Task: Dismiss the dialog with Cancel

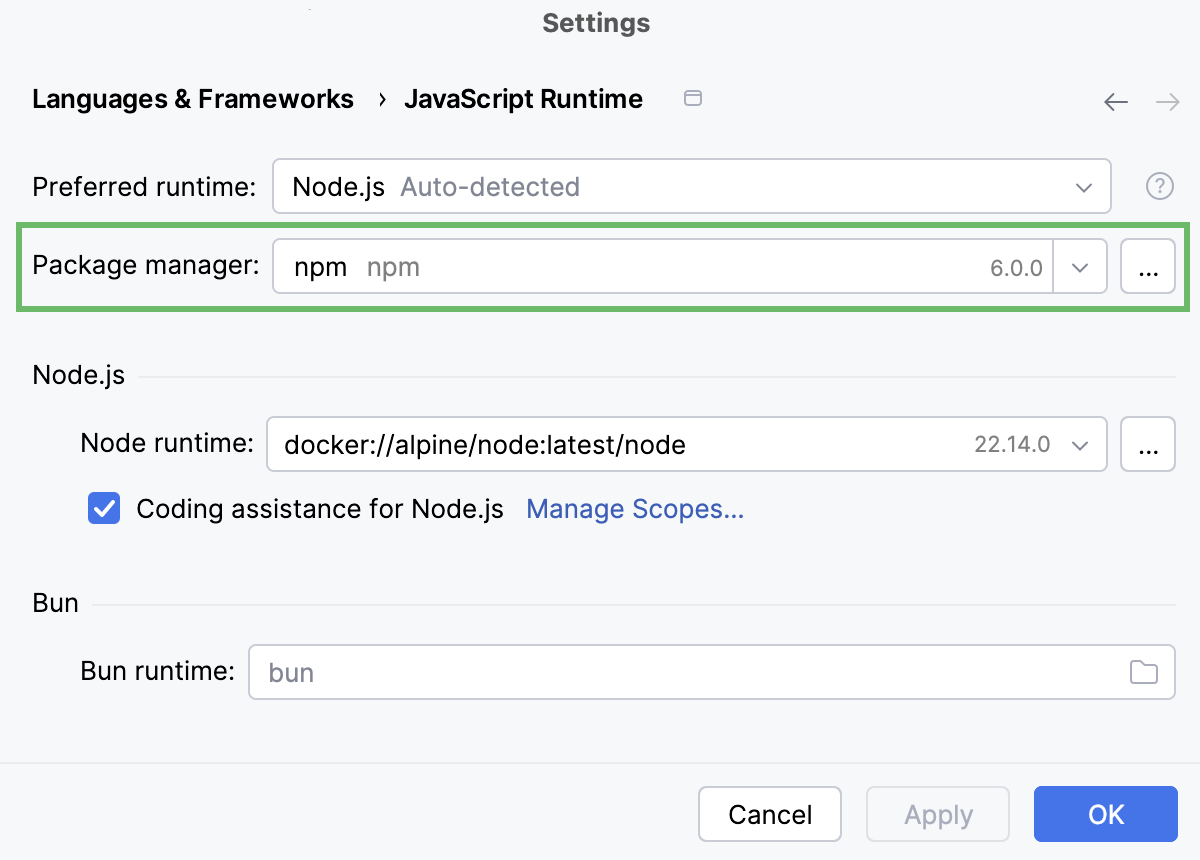Action: tap(769, 814)
